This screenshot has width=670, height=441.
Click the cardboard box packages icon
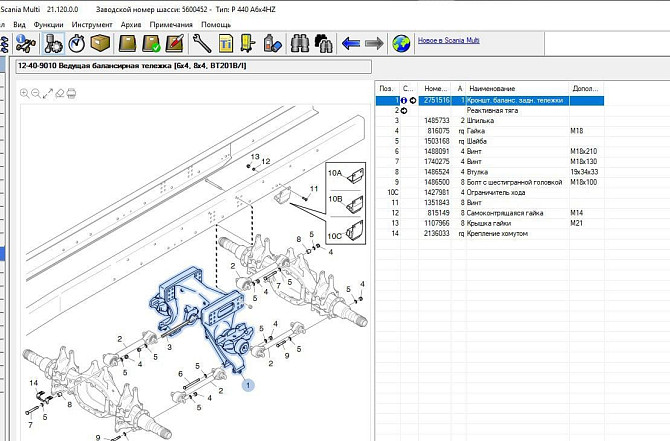click(100, 43)
